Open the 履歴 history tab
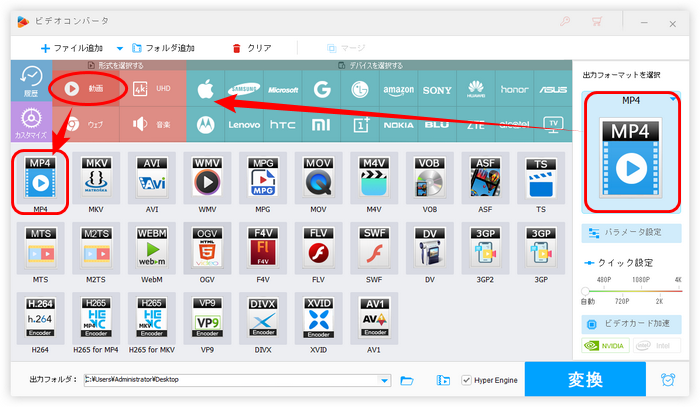The width and height of the screenshot is (700, 407). click(31, 81)
